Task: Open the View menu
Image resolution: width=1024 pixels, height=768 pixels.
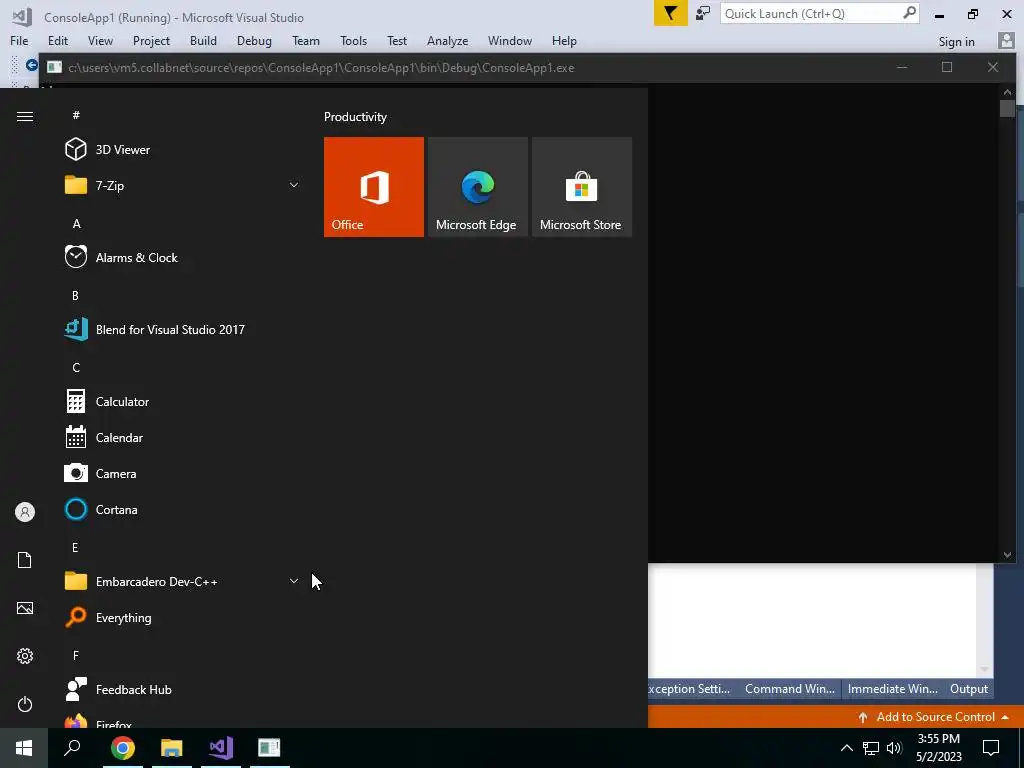Action: click(x=100, y=40)
